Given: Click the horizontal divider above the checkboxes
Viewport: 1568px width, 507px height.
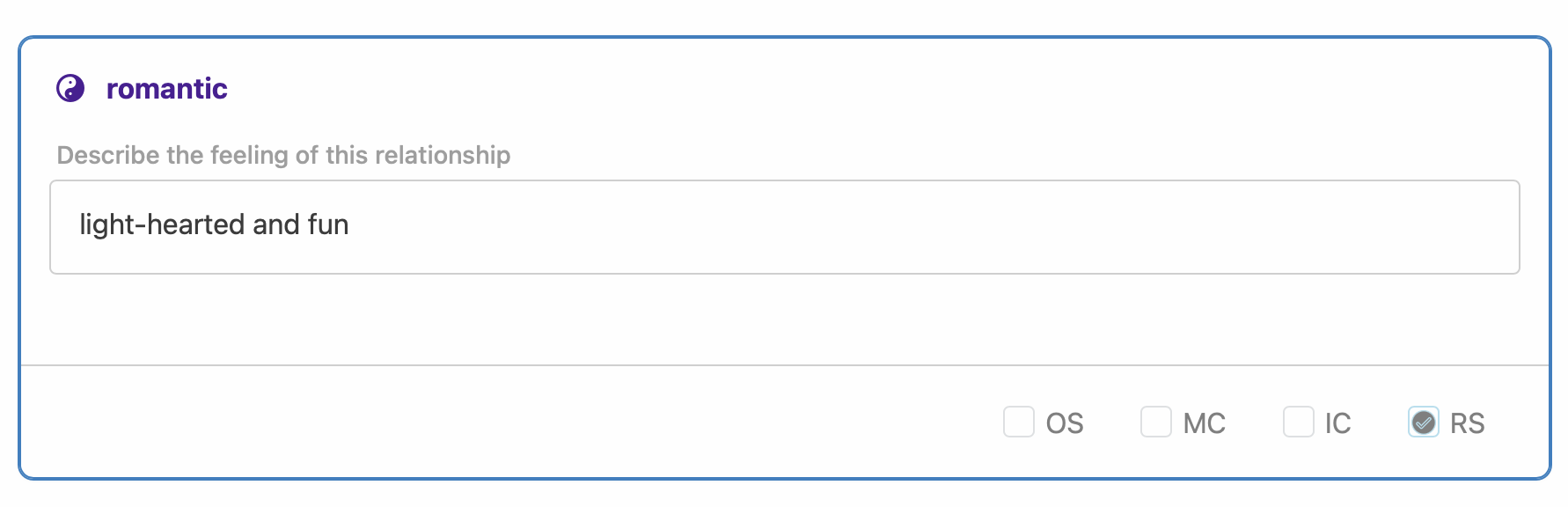Looking at the screenshot, I should [x=784, y=365].
